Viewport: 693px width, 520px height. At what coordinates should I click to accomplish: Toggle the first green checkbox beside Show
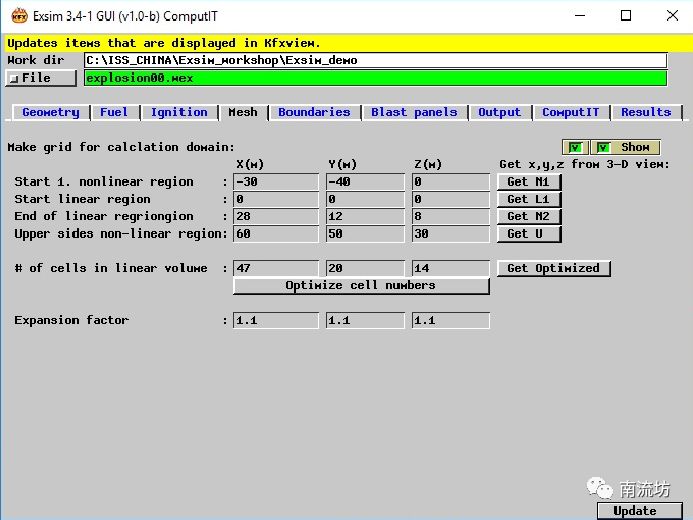574,147
